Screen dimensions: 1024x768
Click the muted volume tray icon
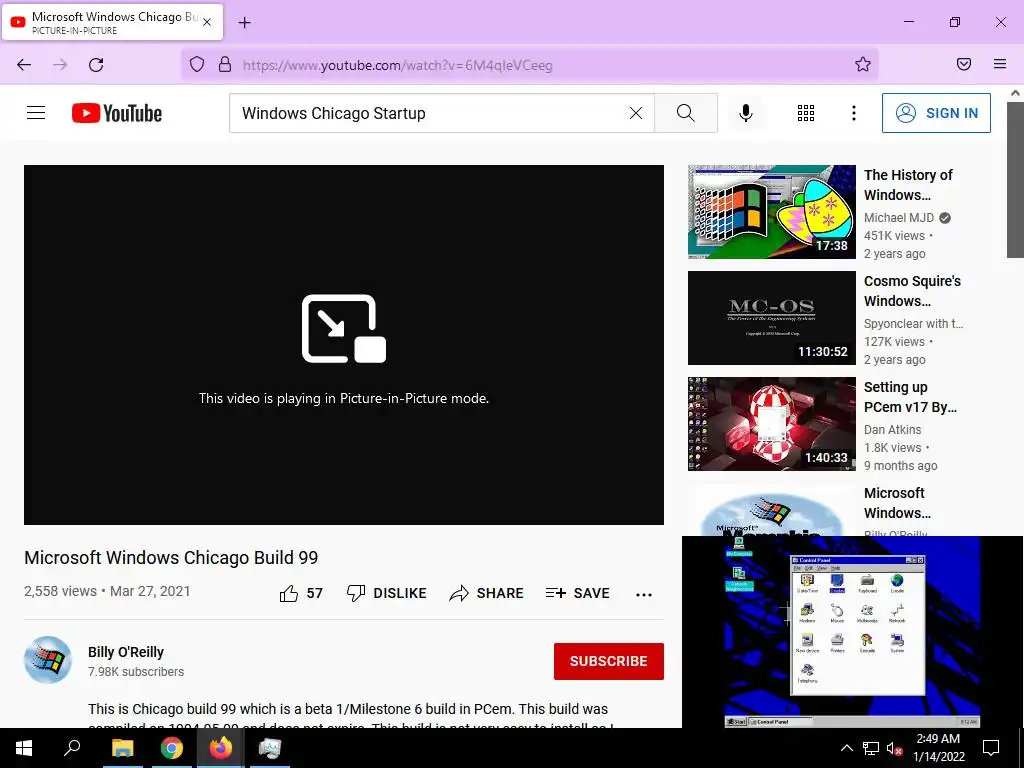894,748
